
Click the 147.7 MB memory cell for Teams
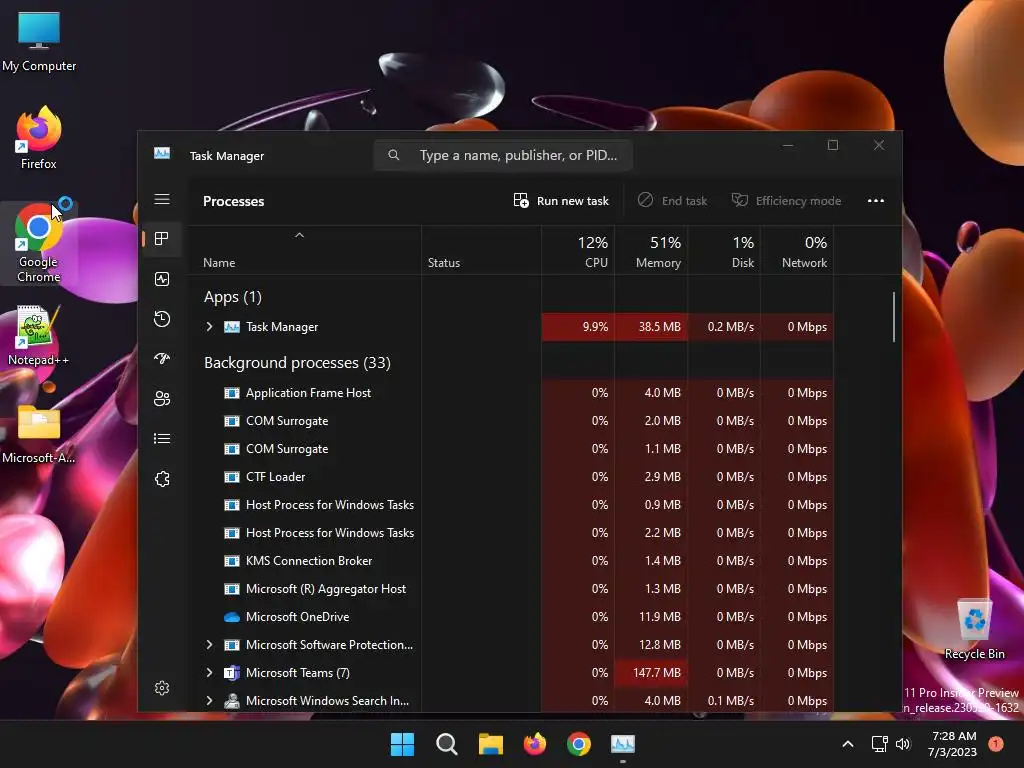coord(651,673)
